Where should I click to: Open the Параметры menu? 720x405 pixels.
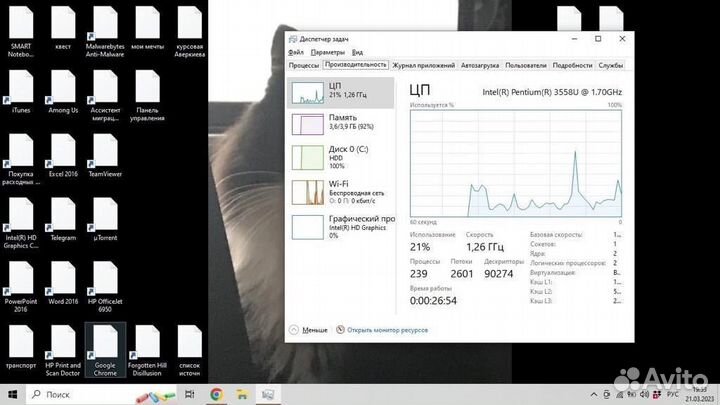point(327,52)
